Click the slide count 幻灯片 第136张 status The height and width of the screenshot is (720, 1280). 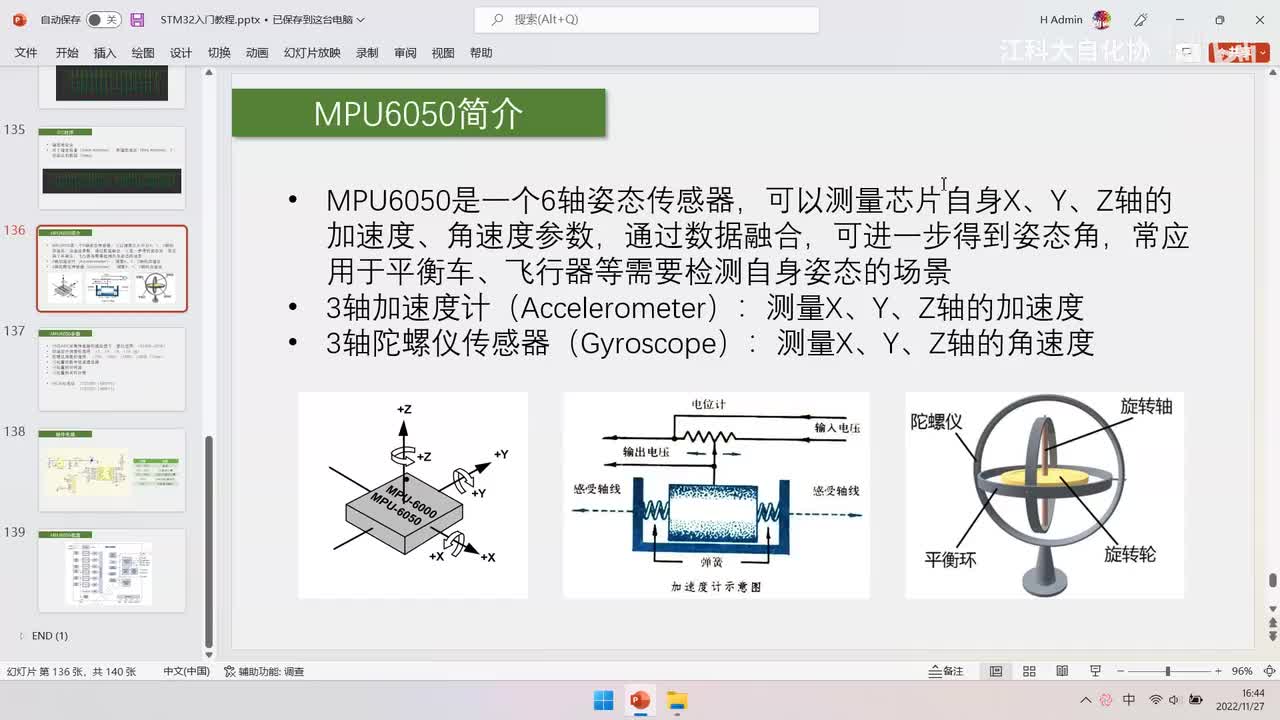pos(71,672)
